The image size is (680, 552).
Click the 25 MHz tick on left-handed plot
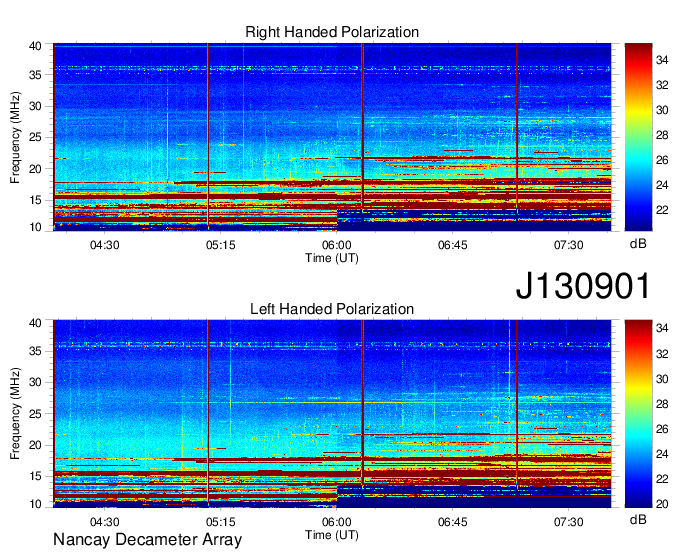point(36,414)
